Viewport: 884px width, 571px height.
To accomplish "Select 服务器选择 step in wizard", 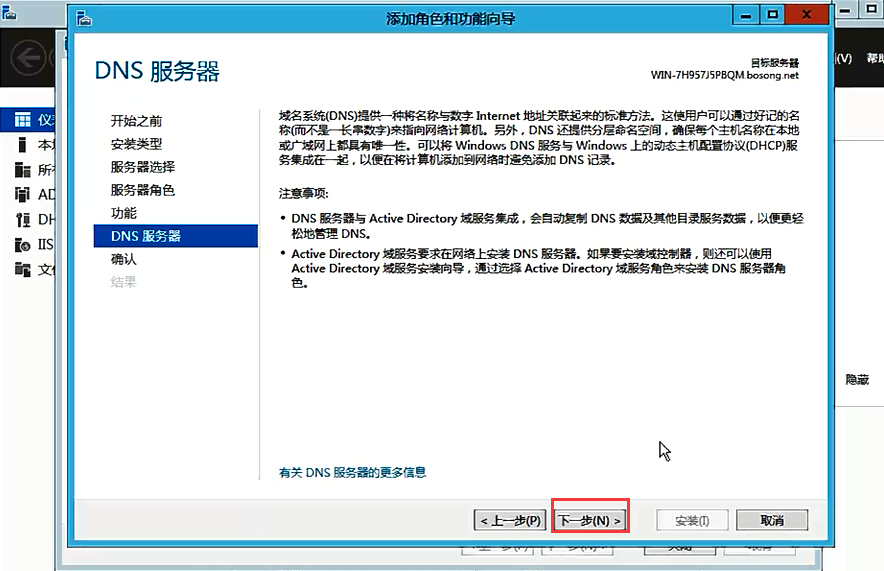I will tap(143, 167).
